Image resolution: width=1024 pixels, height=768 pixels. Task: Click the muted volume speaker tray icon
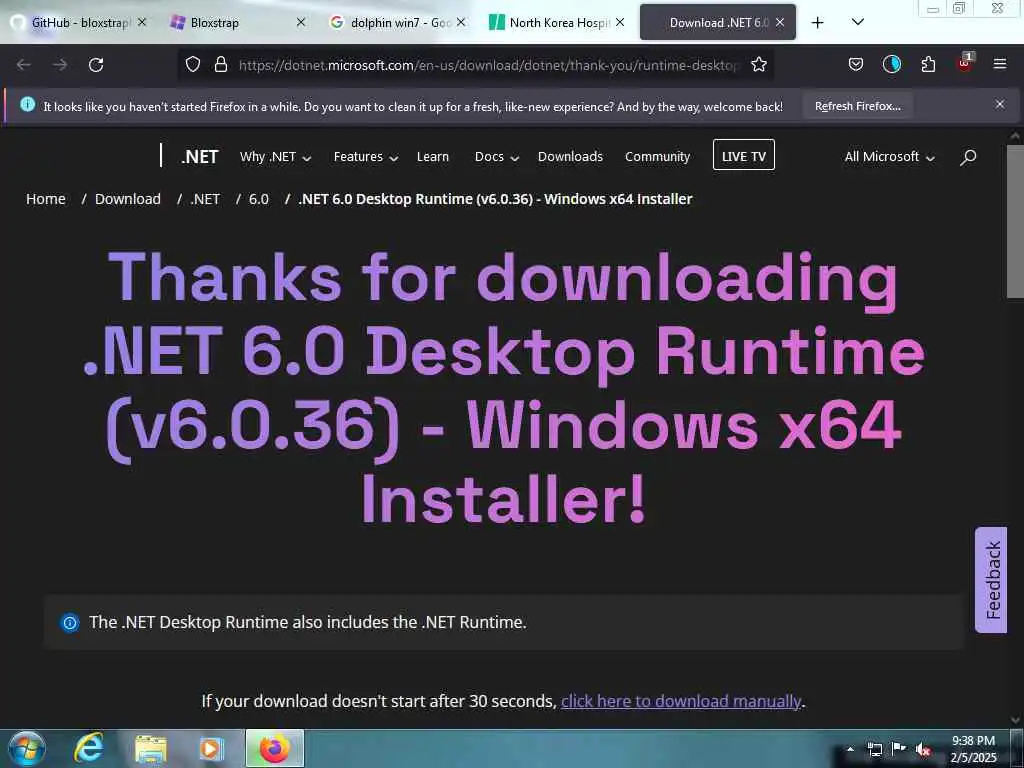pyautogui.click(x=923, y=750)
